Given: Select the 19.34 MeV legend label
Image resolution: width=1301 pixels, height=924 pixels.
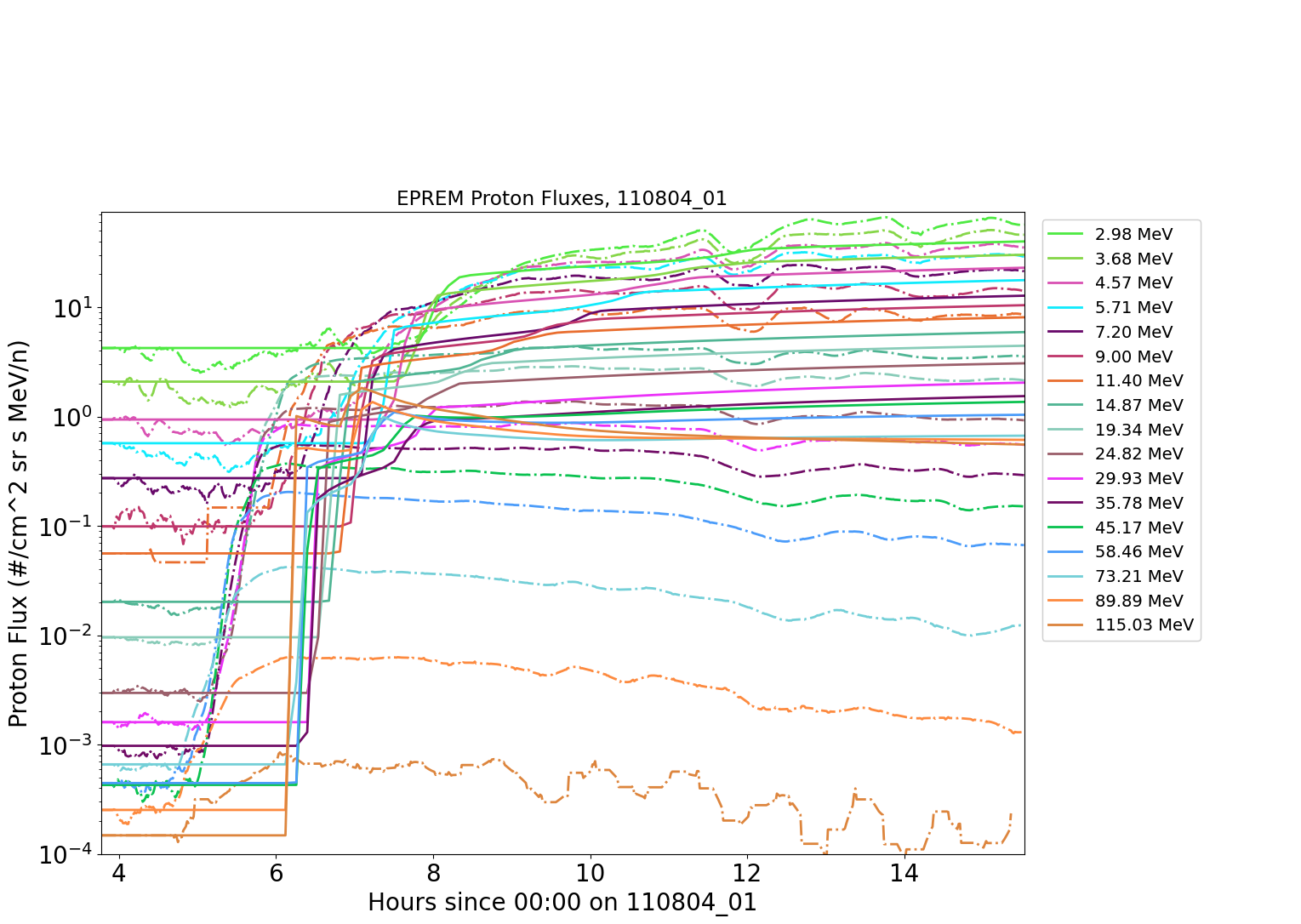Looking at the screenshot, I should point(1138,430).
